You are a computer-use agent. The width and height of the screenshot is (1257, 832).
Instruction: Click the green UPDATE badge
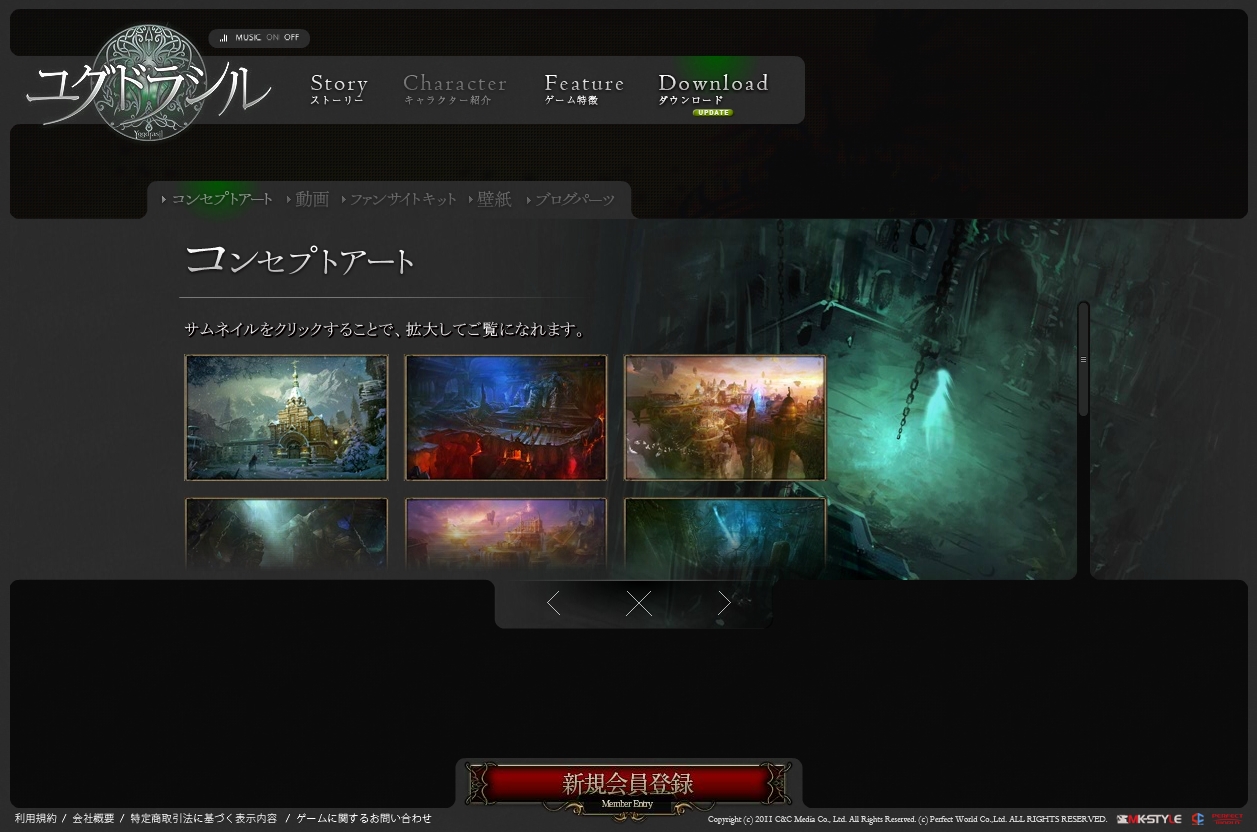tap(713, 113)
